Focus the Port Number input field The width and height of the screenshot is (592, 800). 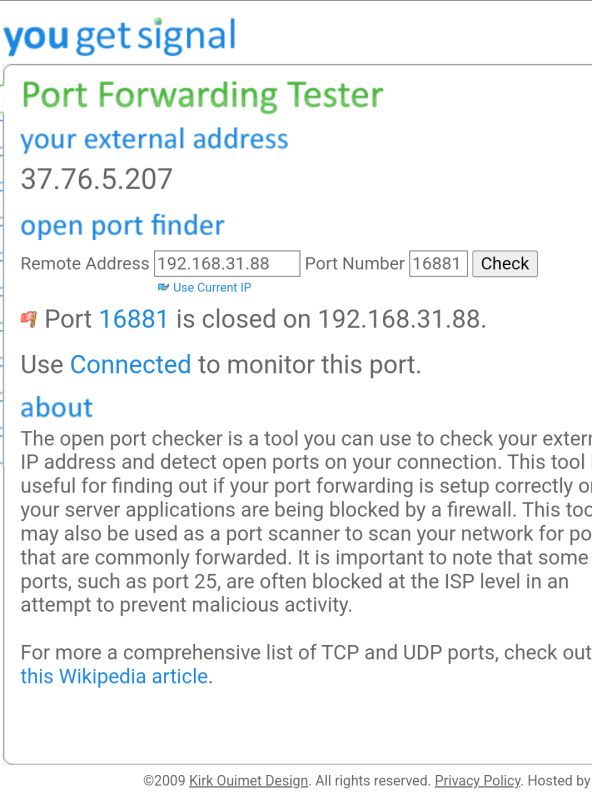tap(438, 263)
